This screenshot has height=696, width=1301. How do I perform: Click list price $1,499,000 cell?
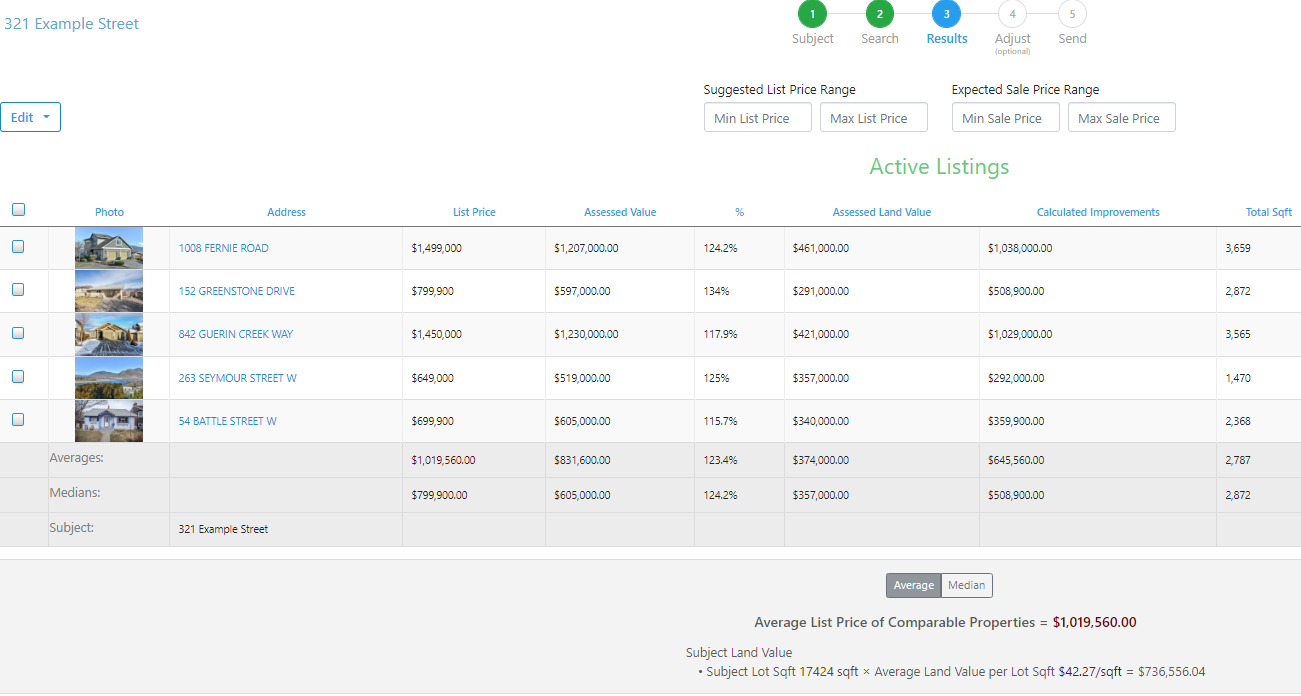pos(436,248)
